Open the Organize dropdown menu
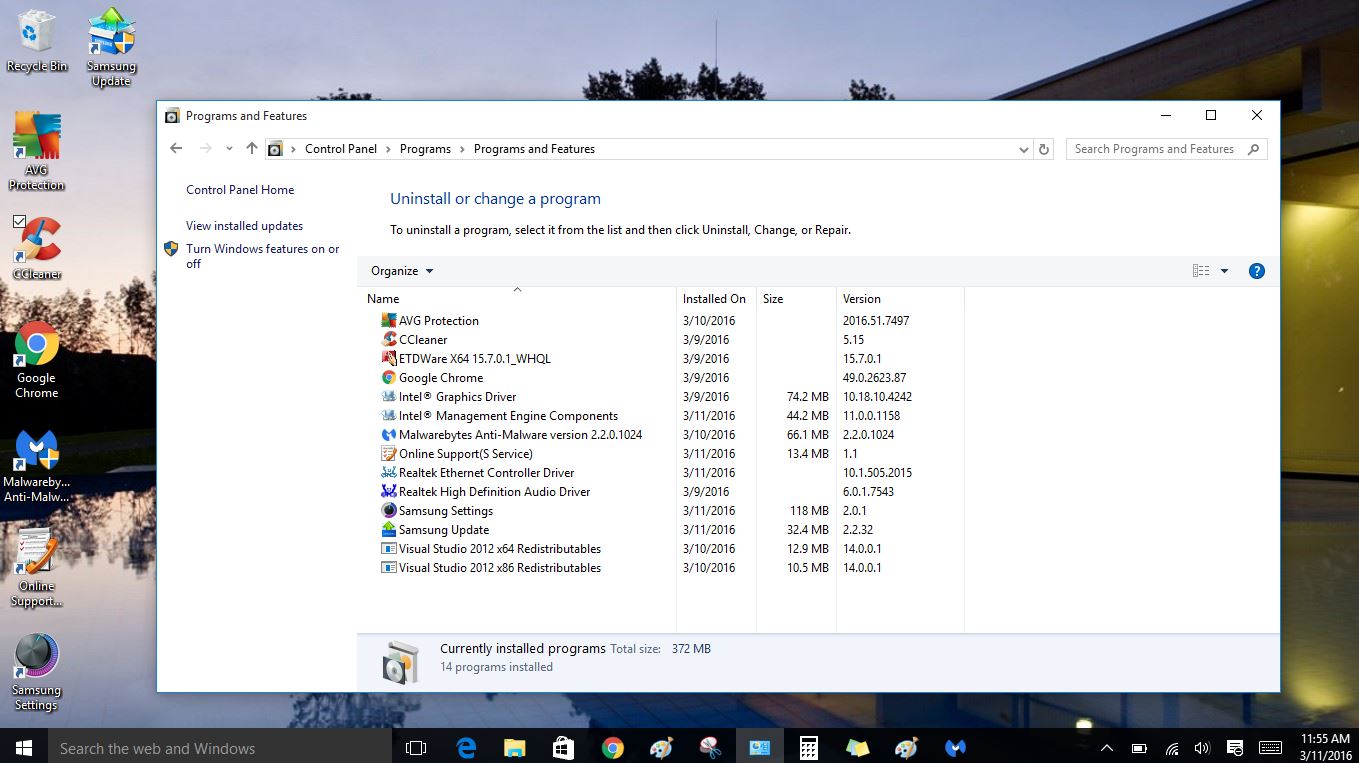This screenshot has width=1359, height=763. (402, 271)
